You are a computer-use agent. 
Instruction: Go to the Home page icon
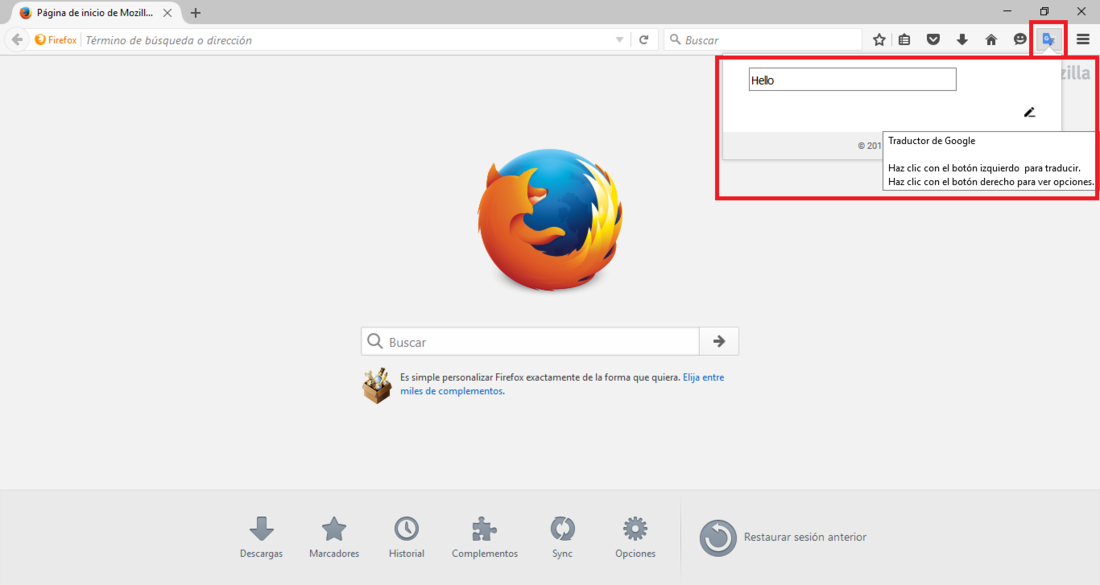pyautogui.click(x=991, y=40)
